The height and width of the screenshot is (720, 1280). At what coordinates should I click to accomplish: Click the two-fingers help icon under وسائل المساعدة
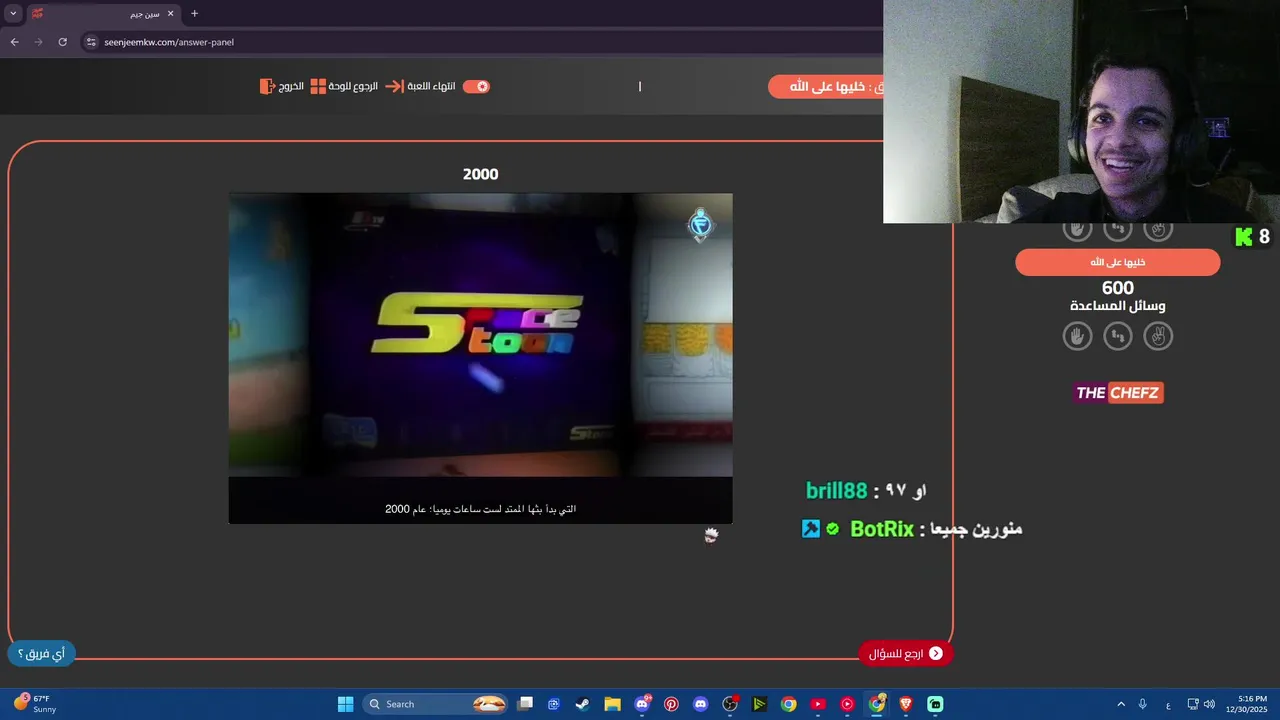1158,336
